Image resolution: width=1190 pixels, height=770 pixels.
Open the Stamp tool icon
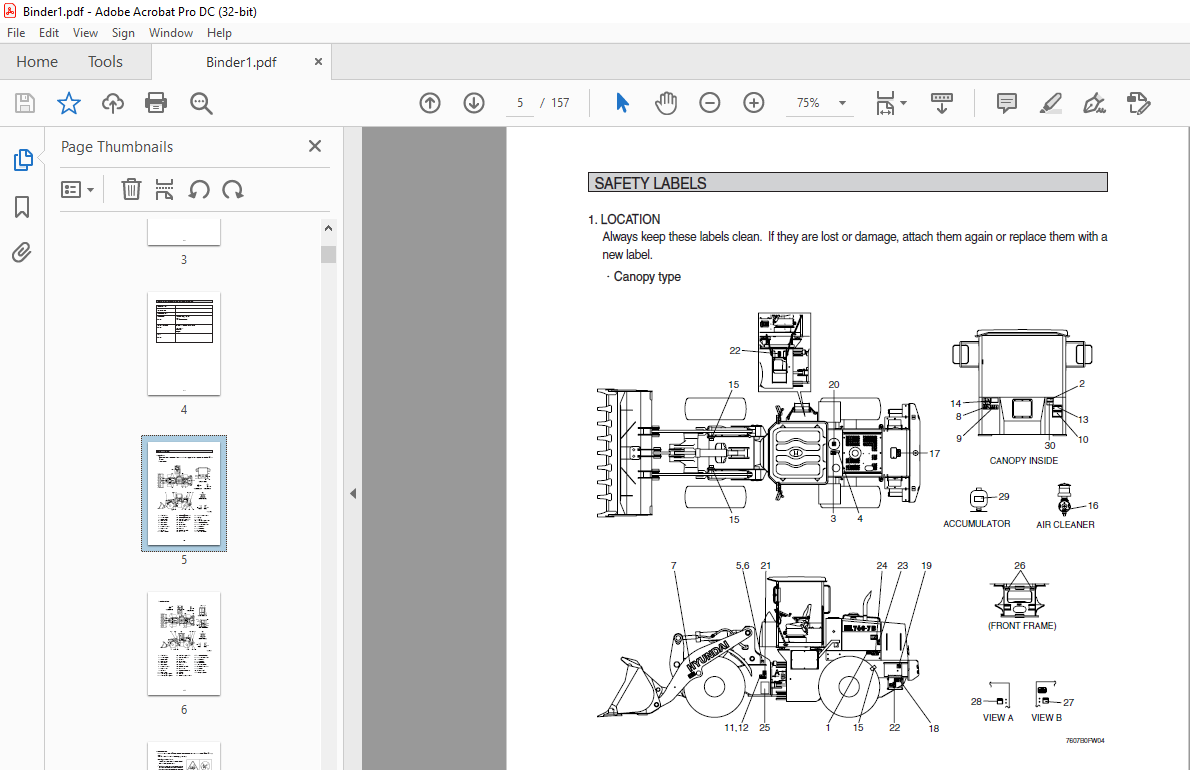pyautogui.click(x=1138, y=103)
